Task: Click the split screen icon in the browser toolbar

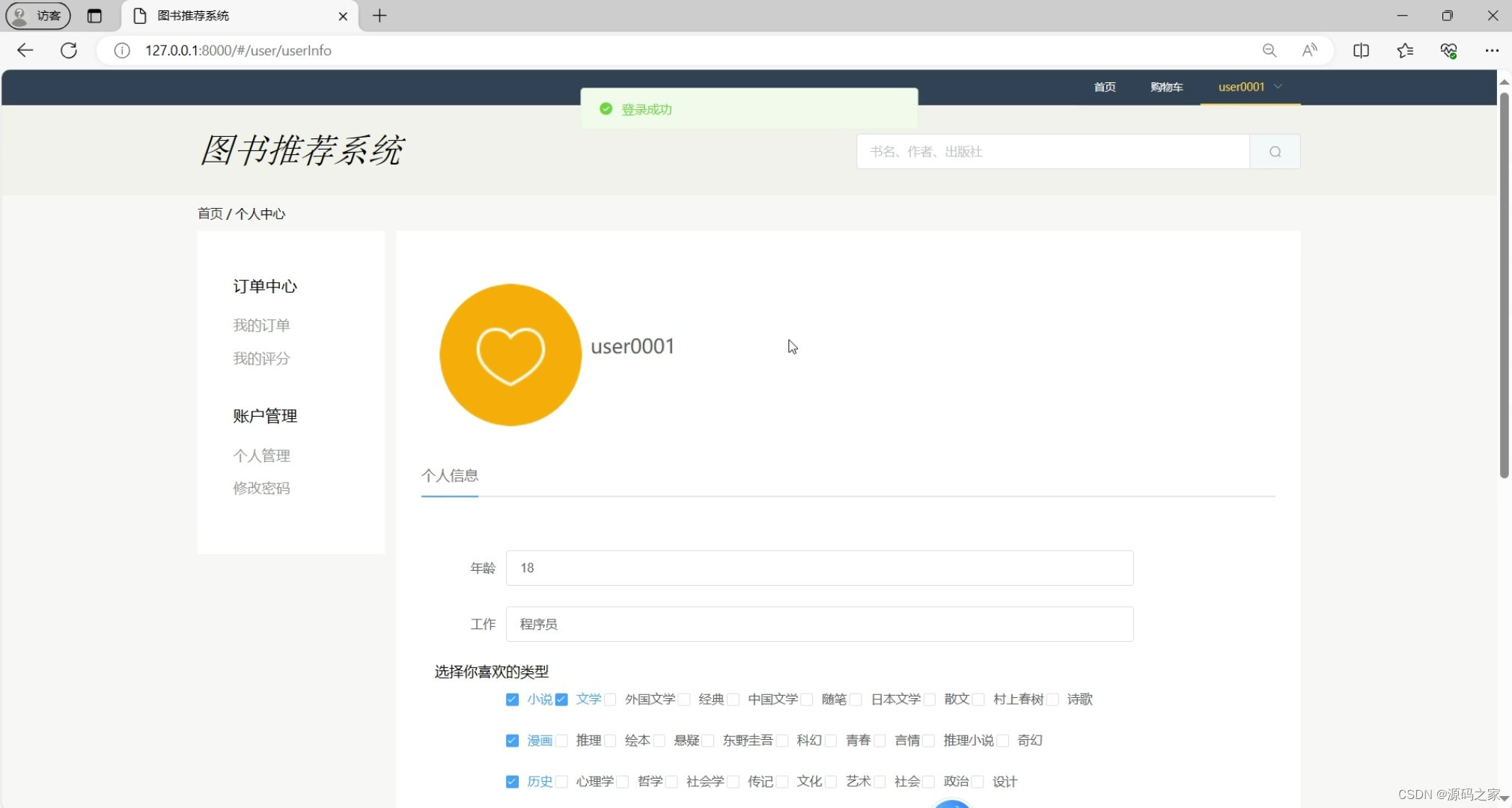Action: [1362, 50]
